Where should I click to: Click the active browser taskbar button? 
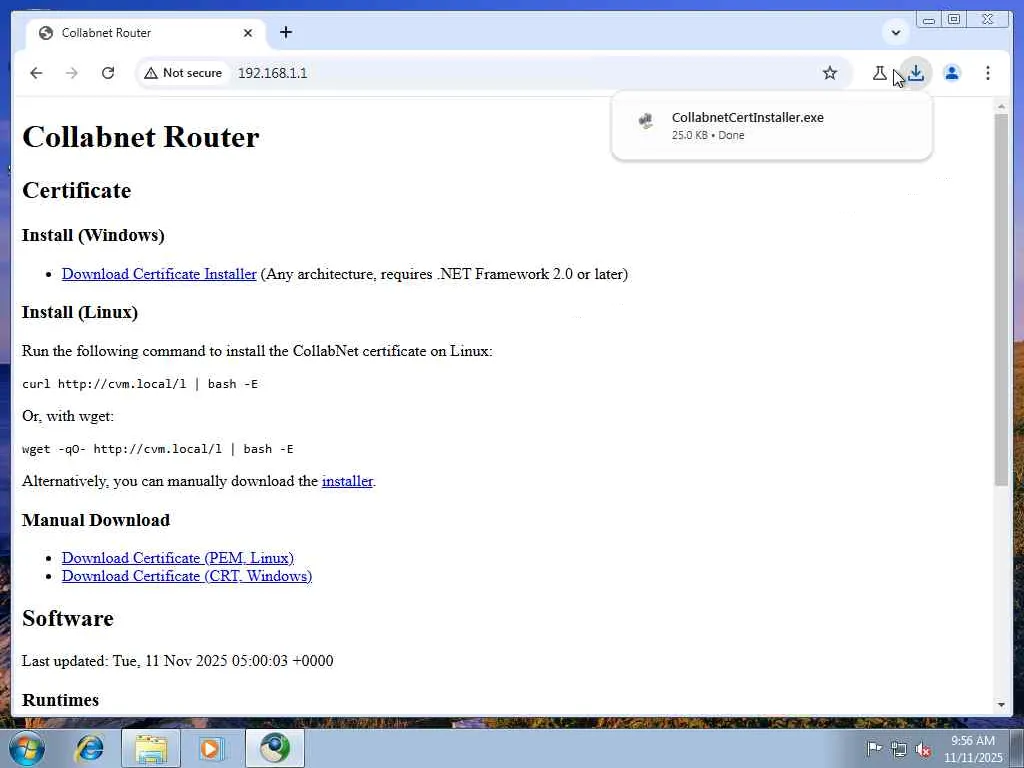275,748
